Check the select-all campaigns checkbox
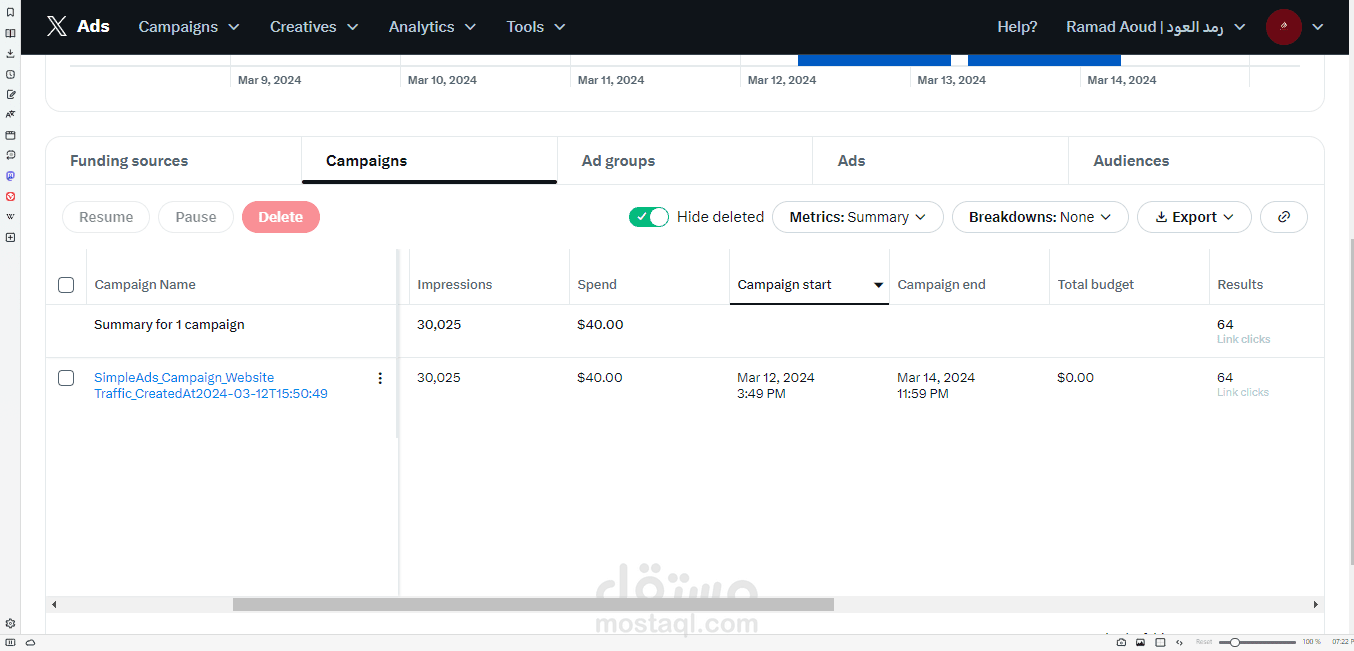The image size is (1354, 651). [66, 285]
